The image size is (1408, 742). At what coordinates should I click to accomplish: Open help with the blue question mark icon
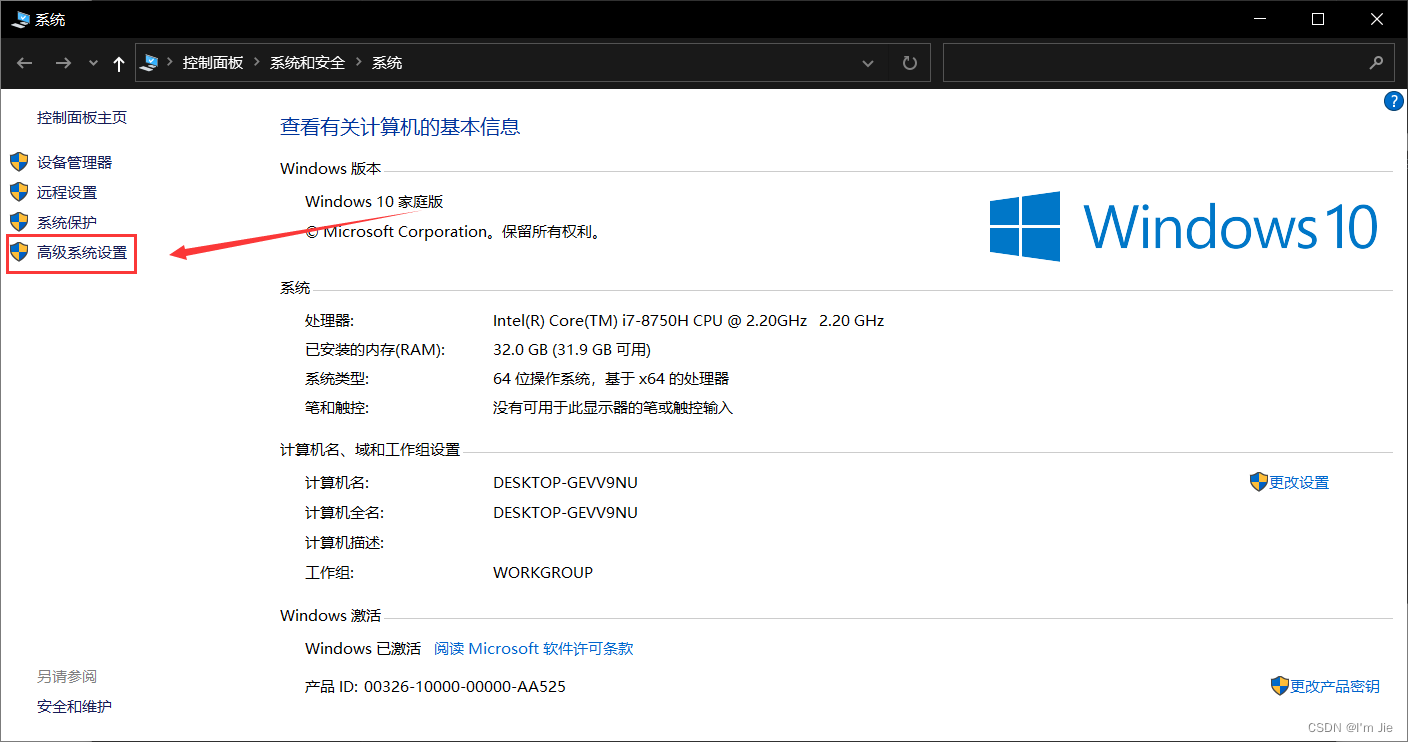1394,101
